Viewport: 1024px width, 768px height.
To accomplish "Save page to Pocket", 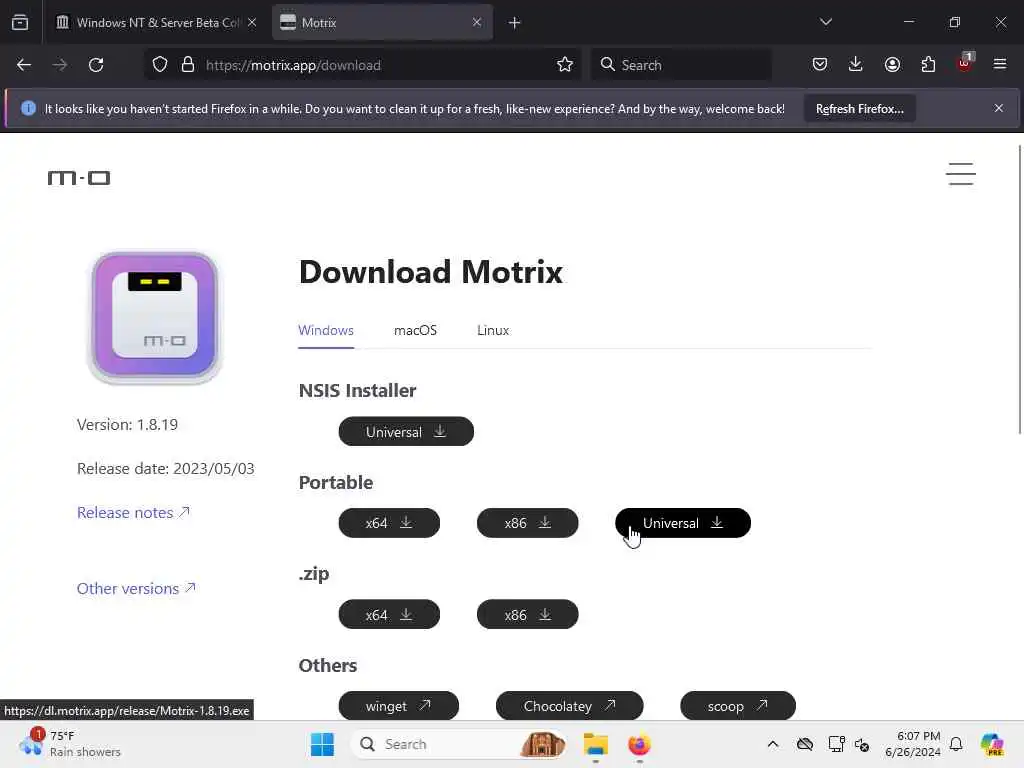I will pos(820,65).
